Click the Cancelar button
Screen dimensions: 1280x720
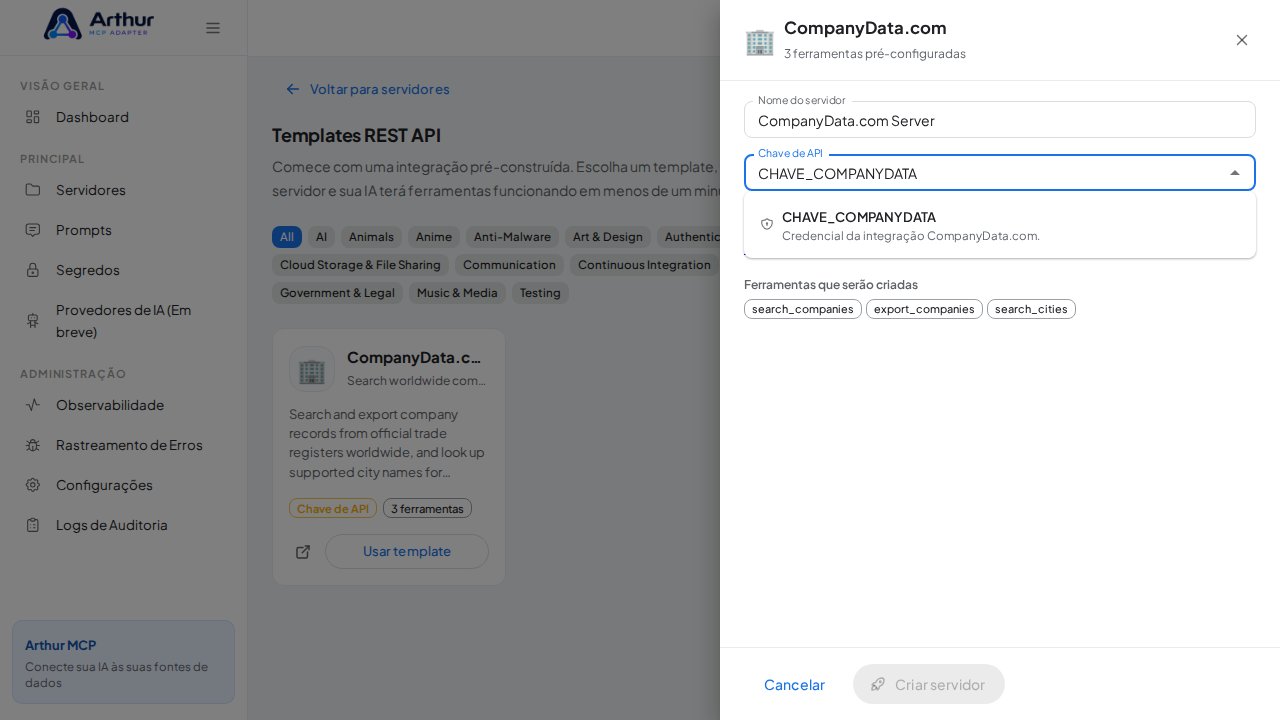coord(794,684)
